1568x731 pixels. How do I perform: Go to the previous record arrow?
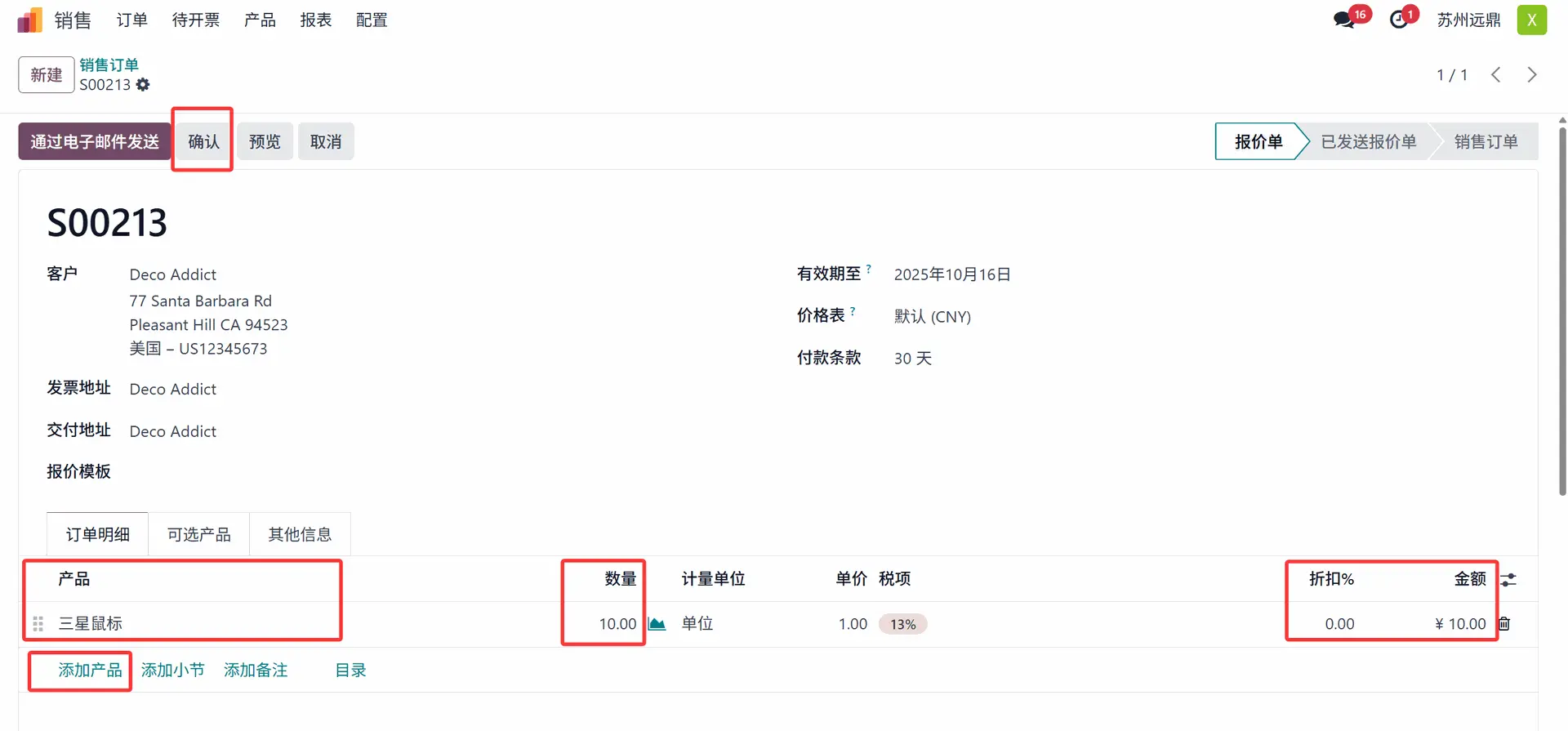coord(1495,75)
